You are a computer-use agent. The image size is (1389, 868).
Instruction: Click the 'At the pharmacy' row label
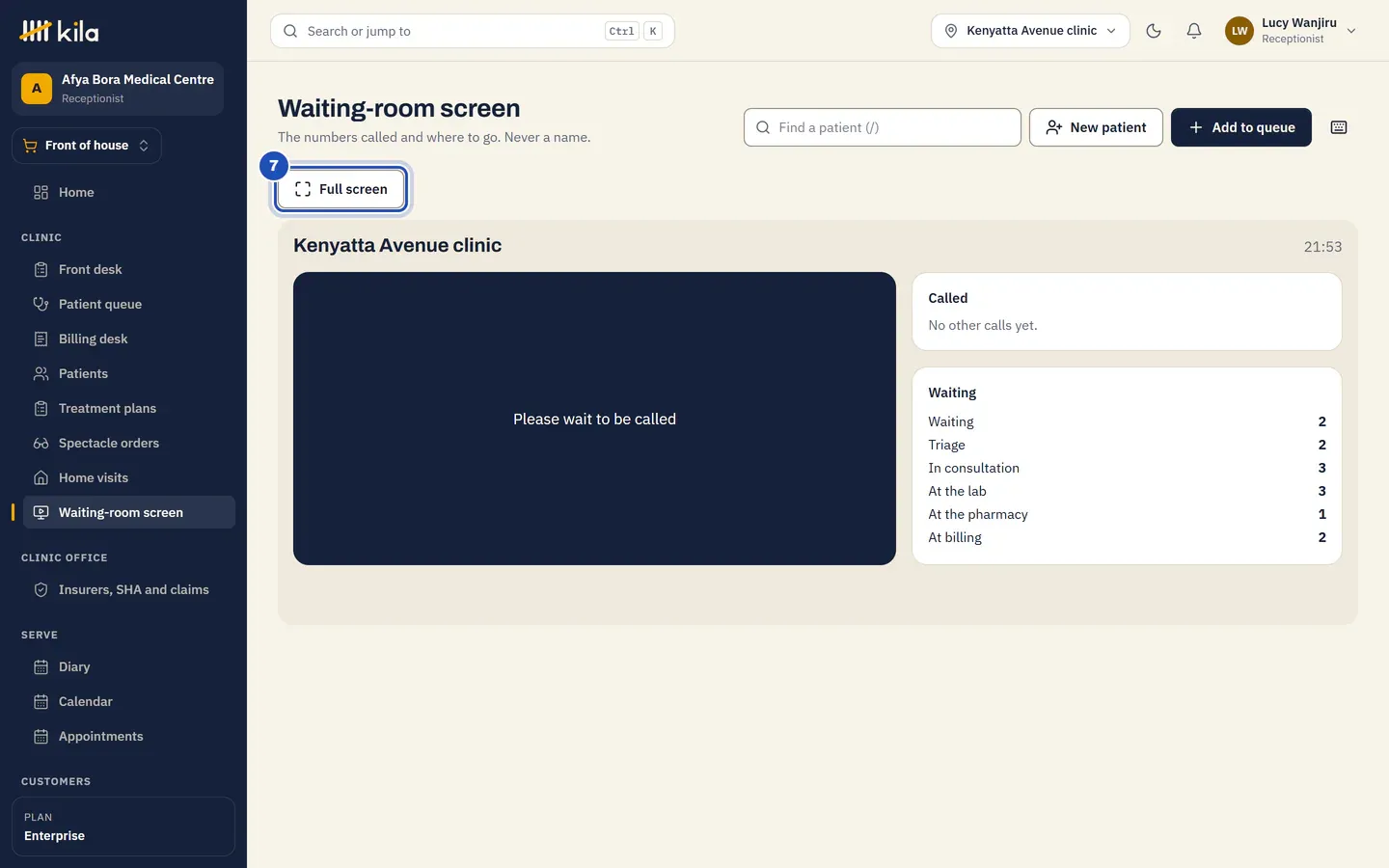(978, 514)
